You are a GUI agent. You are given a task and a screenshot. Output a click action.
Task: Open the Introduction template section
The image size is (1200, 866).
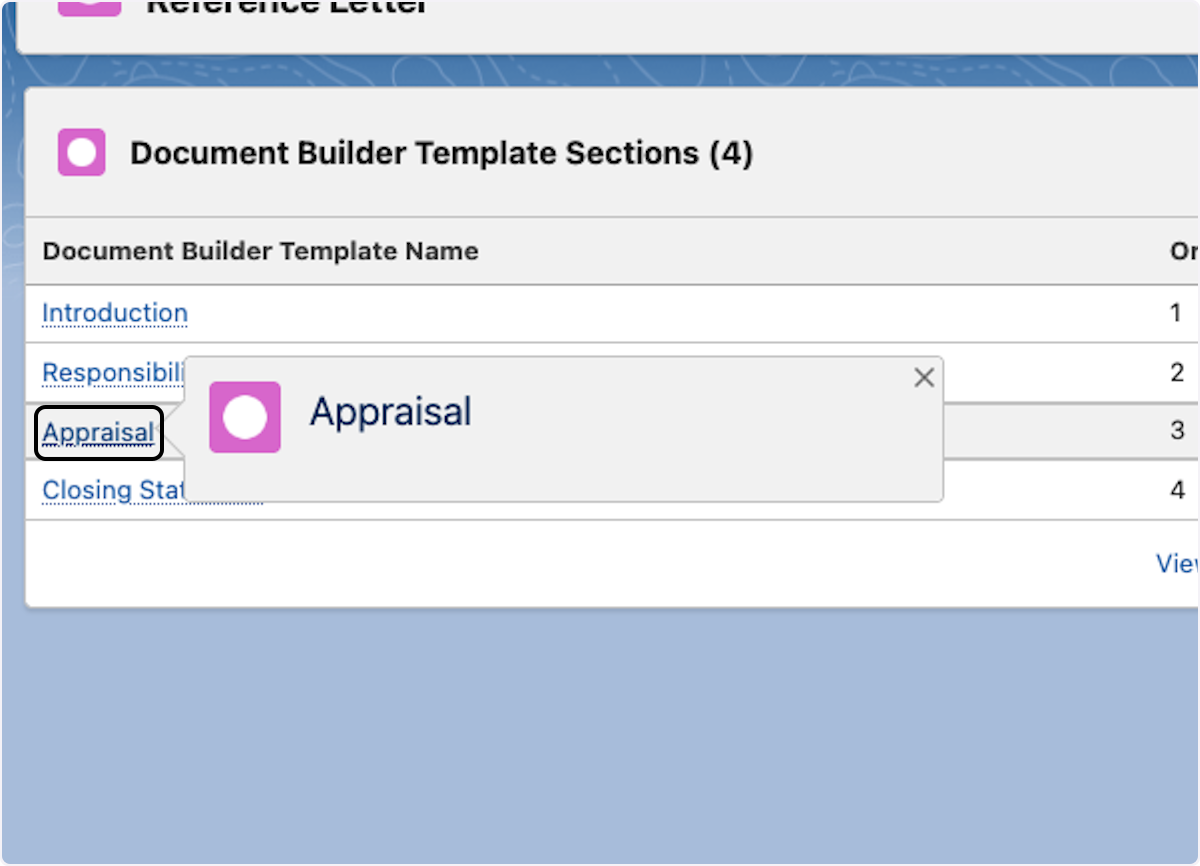(115, 314)
